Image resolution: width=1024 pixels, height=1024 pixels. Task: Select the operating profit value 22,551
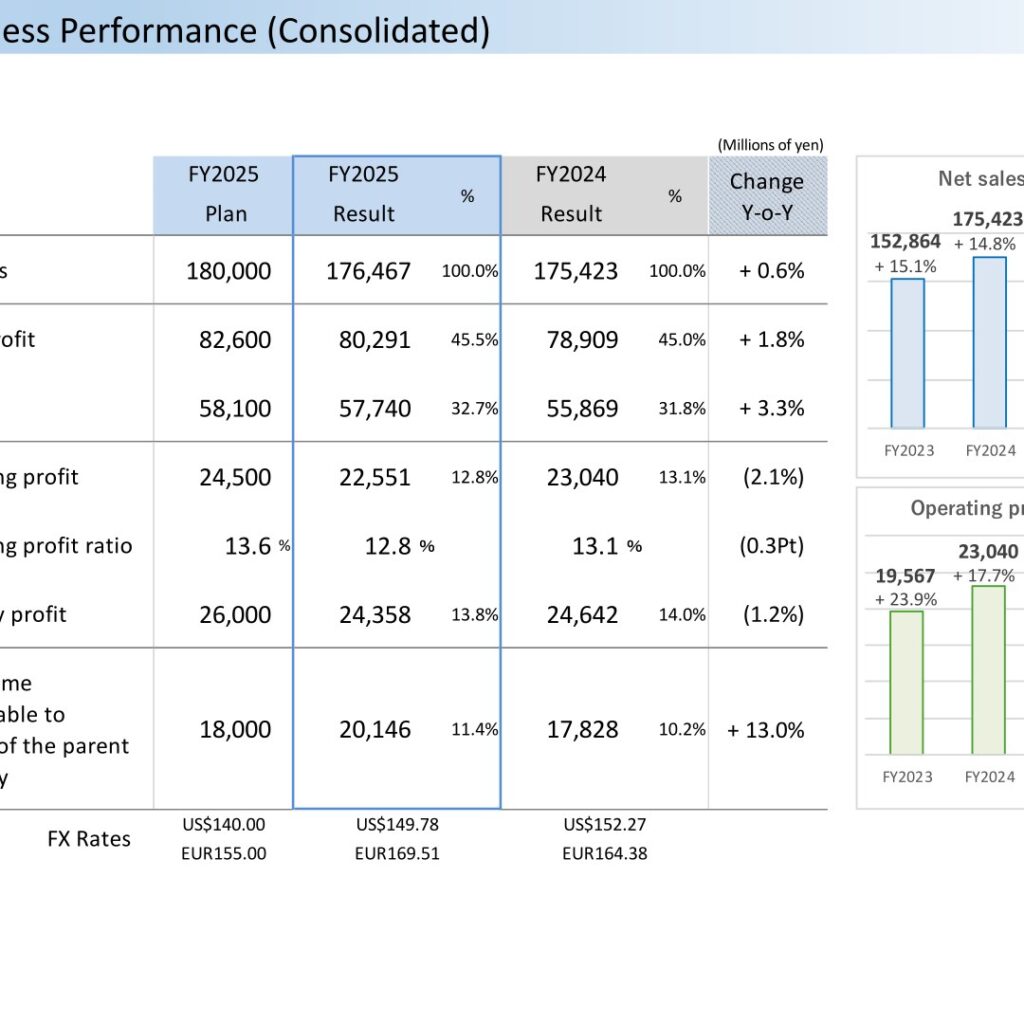[x=375, y=477]
